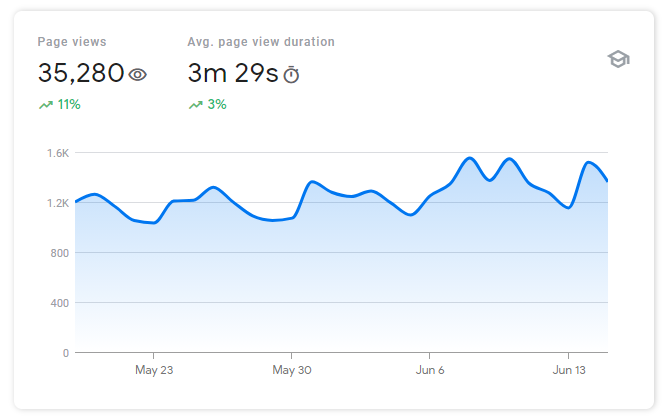The height and width of the screenshot is (420, 668).
Task: Select the Page views metric label
Action: tap(72, 42)
